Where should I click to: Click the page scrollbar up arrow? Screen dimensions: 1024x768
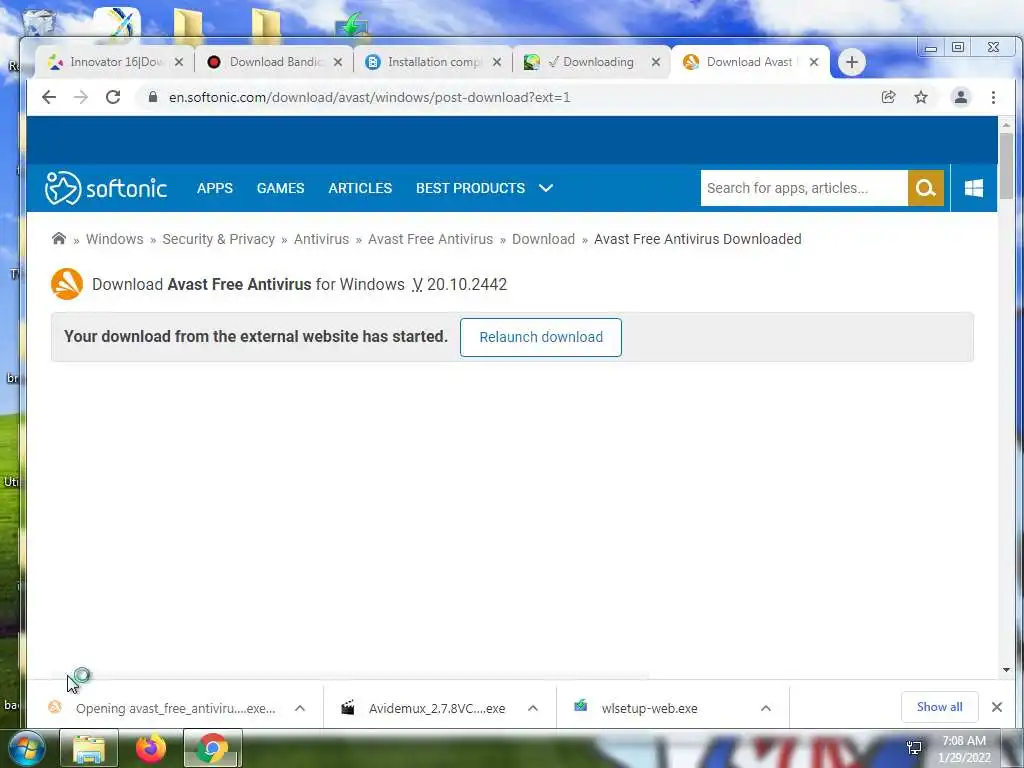1006,125
